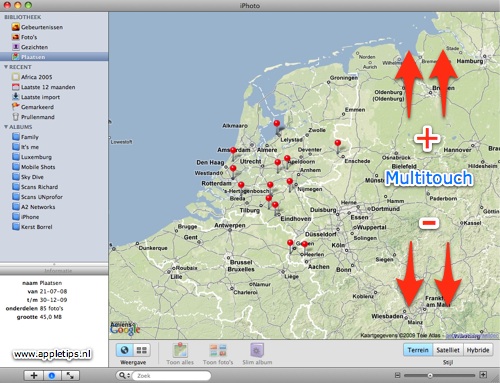This screenshot has width=500, height=383.
Task: Collapse the RECENT section triangle
Action: 6,67
